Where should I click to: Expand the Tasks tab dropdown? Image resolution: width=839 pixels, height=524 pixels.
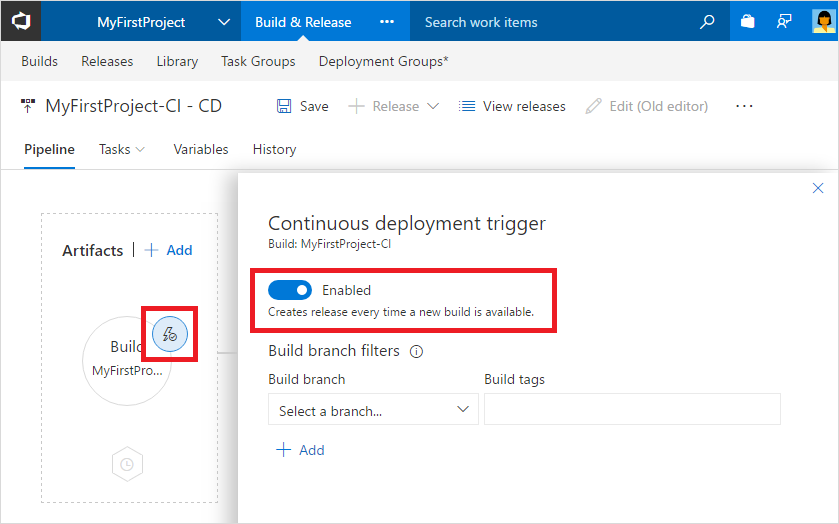click(x=139, y=149)
